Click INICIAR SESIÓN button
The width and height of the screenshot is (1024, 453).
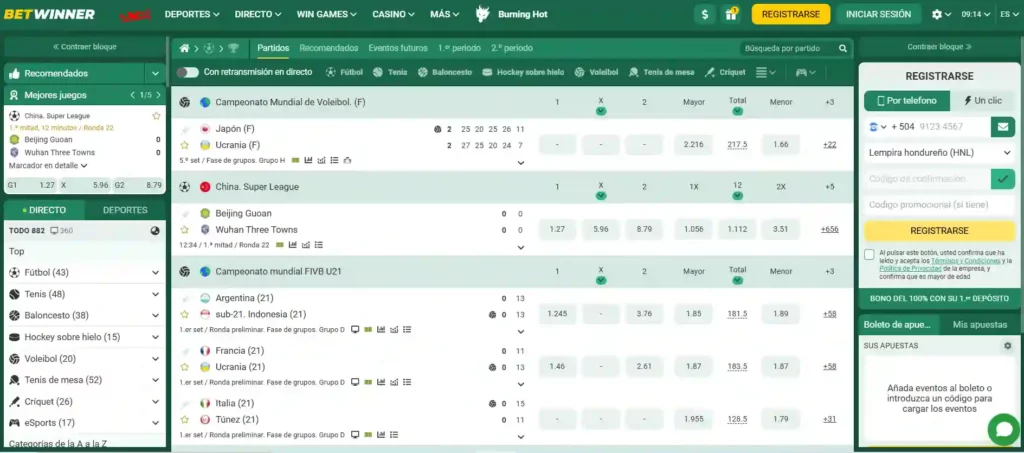pyautogui.click(x=878, y=14)
